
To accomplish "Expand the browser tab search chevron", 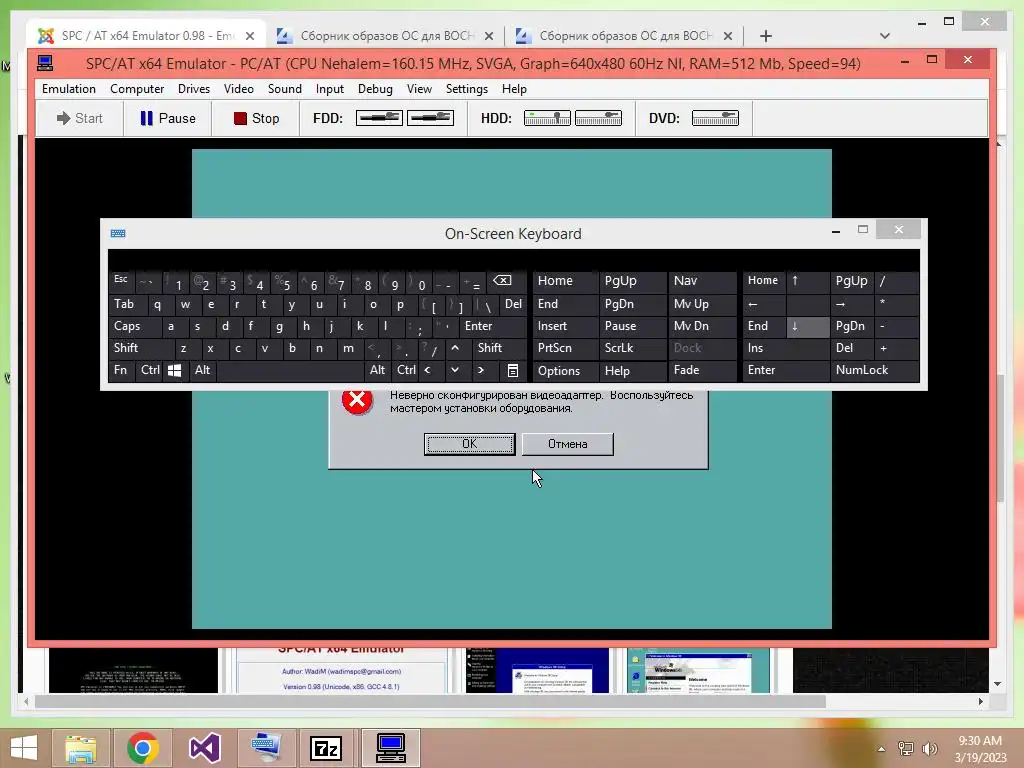I will tap(884, 36).
